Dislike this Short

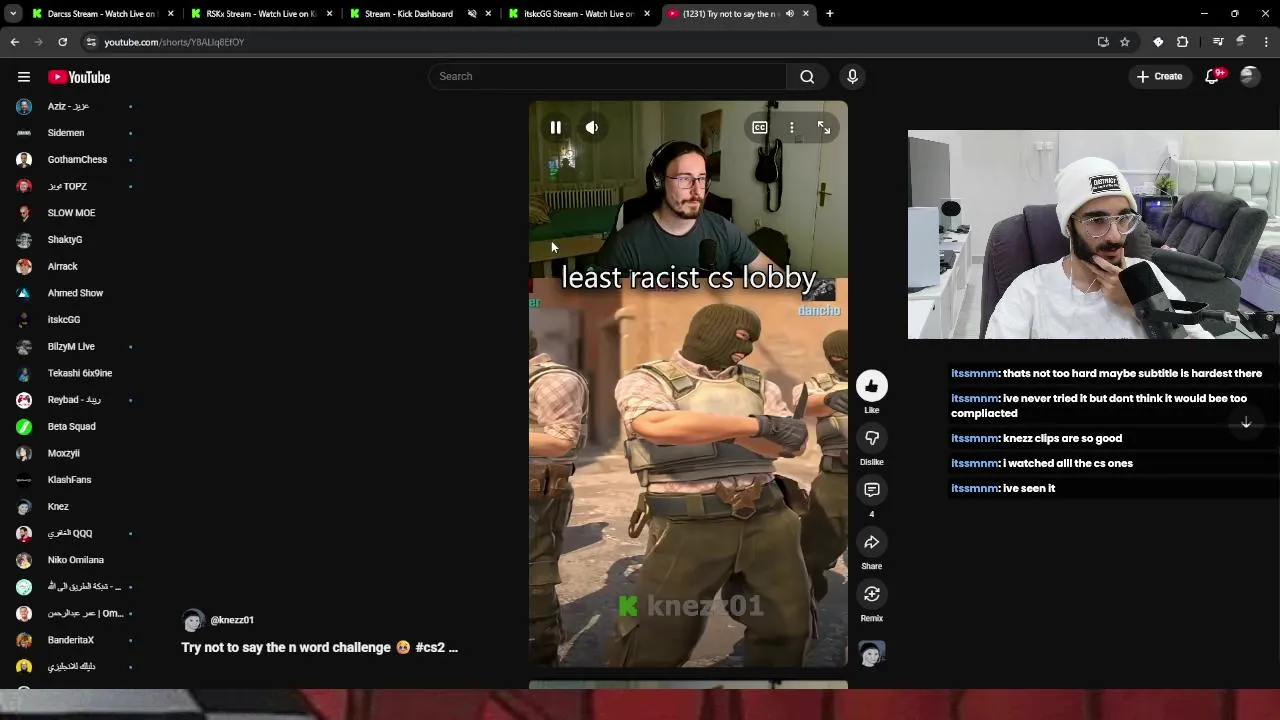[x=871, y=438]
